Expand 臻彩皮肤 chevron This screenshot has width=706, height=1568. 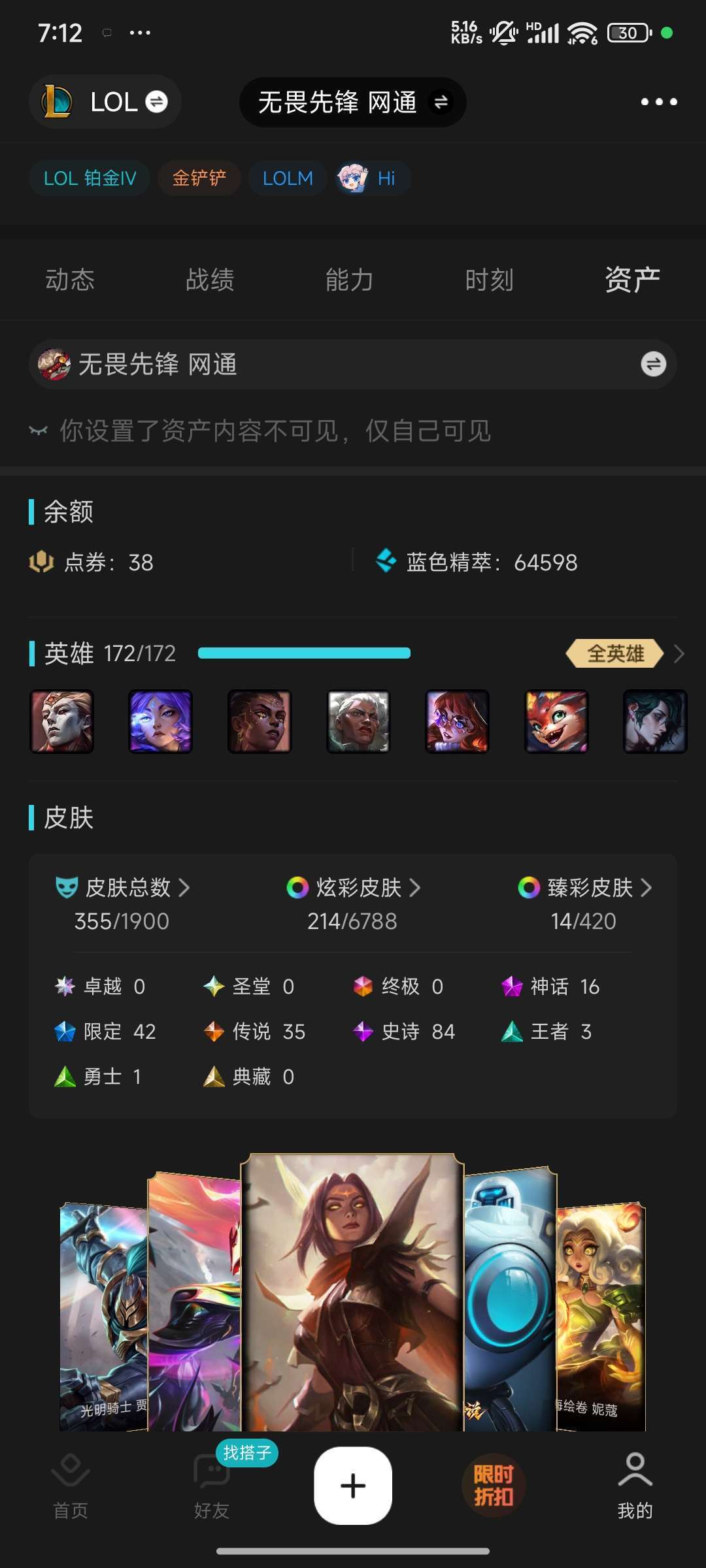tap(647, 887)
